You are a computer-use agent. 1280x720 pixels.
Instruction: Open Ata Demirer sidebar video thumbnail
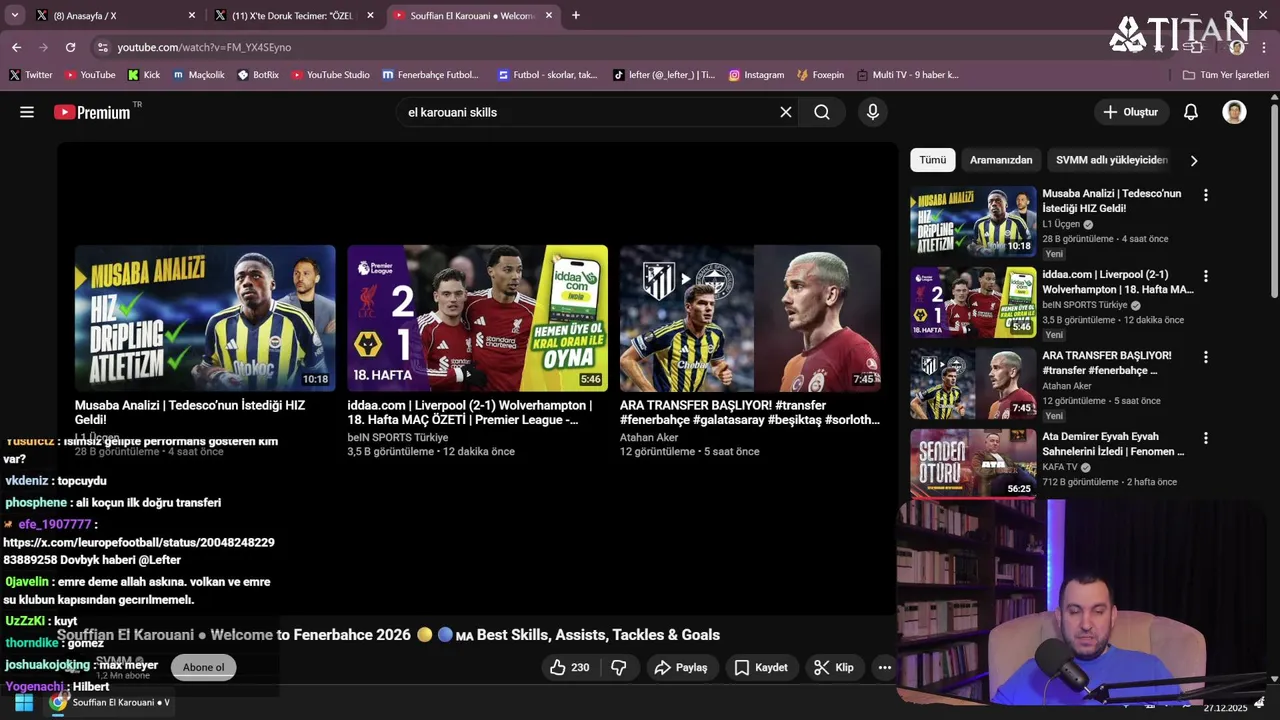coord(973,464)
